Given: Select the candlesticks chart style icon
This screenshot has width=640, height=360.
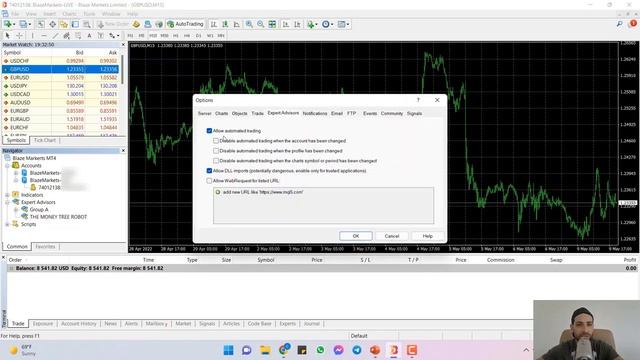Looking at the screenshot, I should [x=225, y=24].
